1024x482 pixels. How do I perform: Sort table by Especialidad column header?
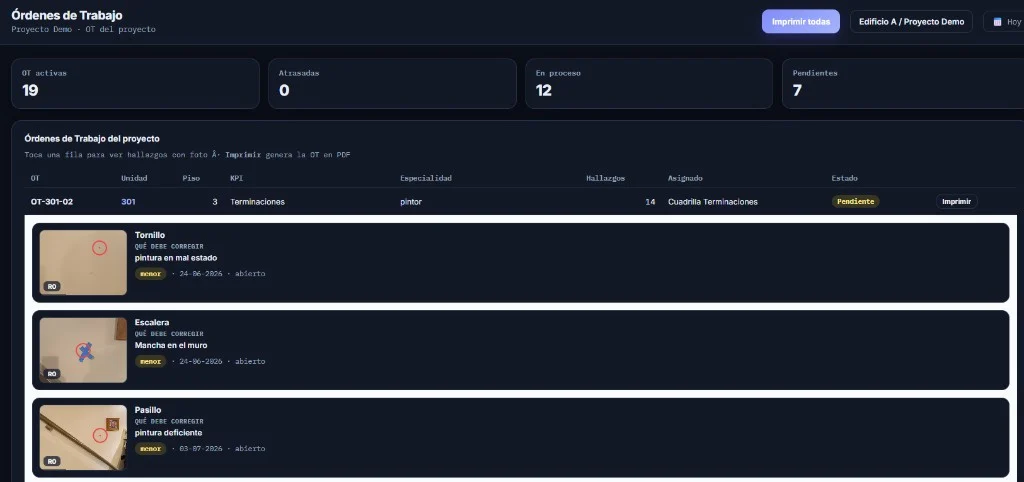point(426,178)
